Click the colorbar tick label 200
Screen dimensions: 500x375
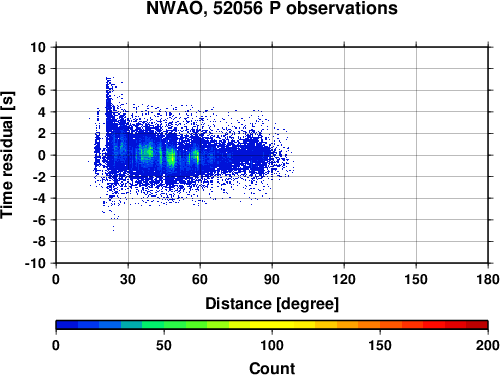(x=488, y=345)
